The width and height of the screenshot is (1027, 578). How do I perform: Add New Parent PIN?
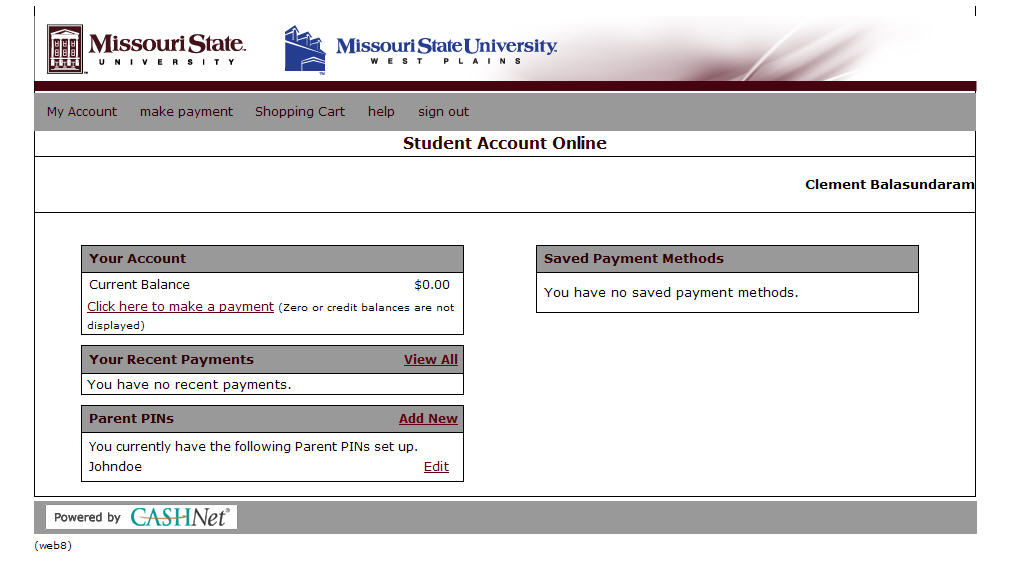click(428, 419)
